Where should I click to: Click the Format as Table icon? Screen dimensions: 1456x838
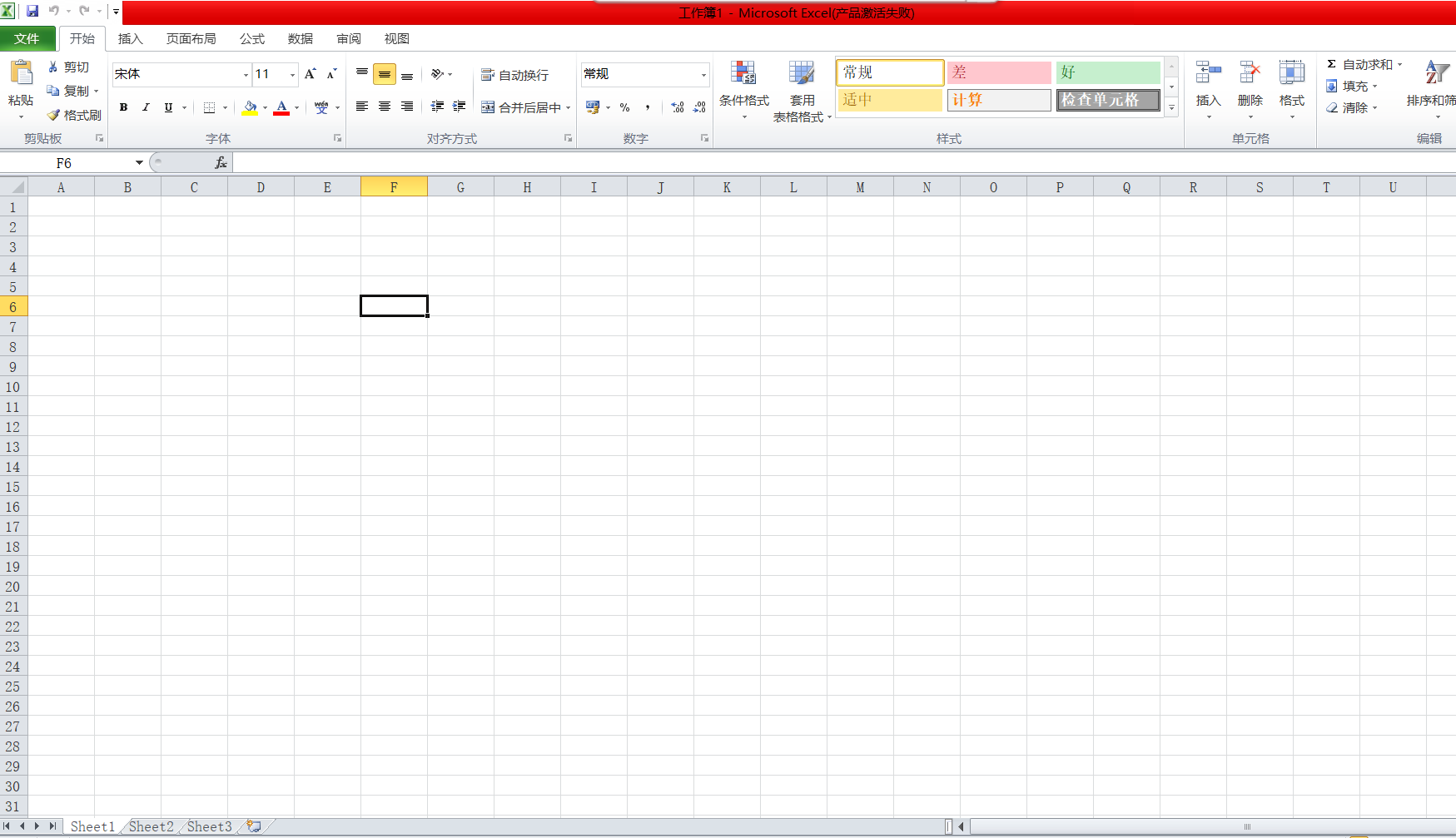point(802,75)
